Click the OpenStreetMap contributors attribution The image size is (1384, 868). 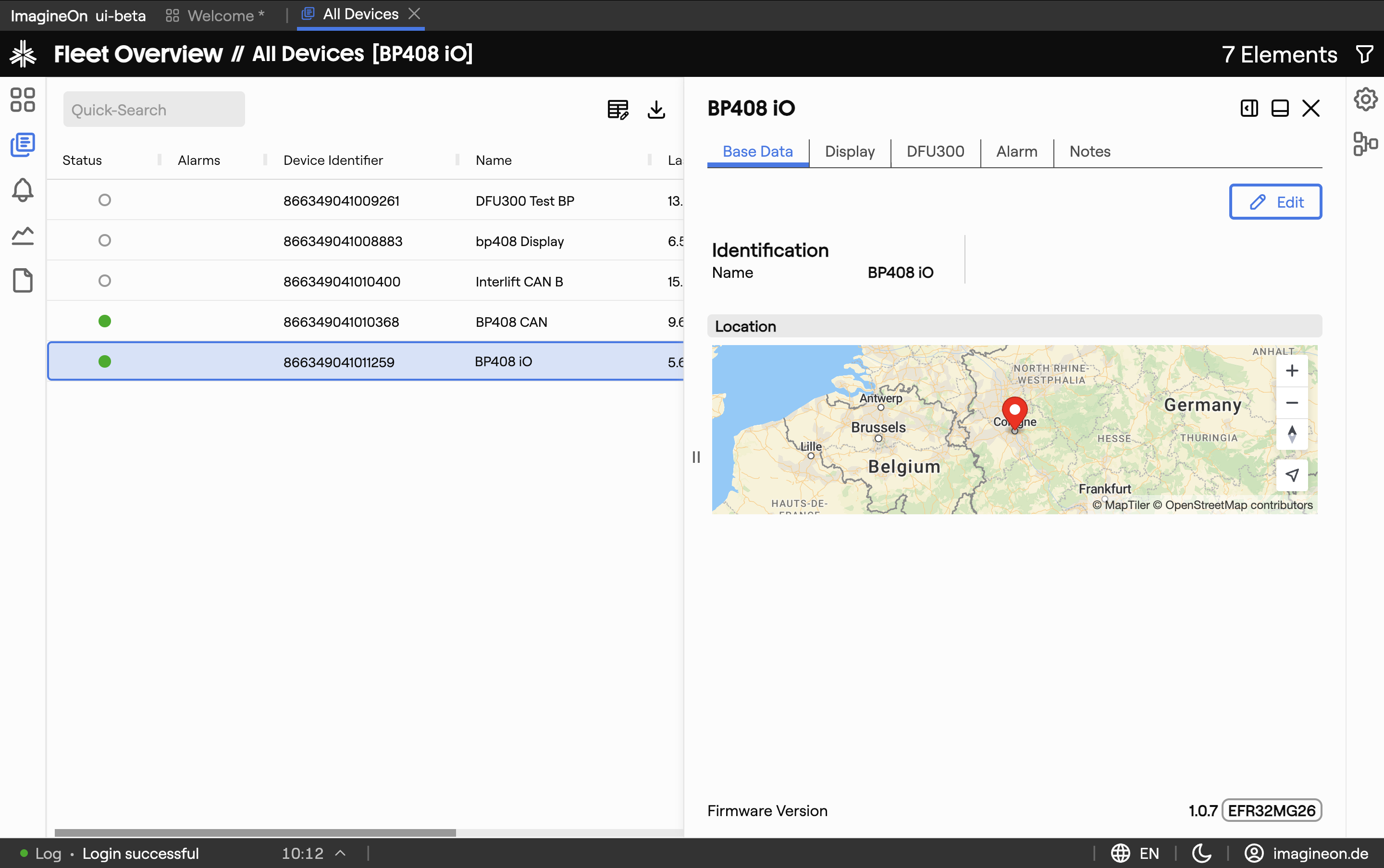[x=1233, y=505]
